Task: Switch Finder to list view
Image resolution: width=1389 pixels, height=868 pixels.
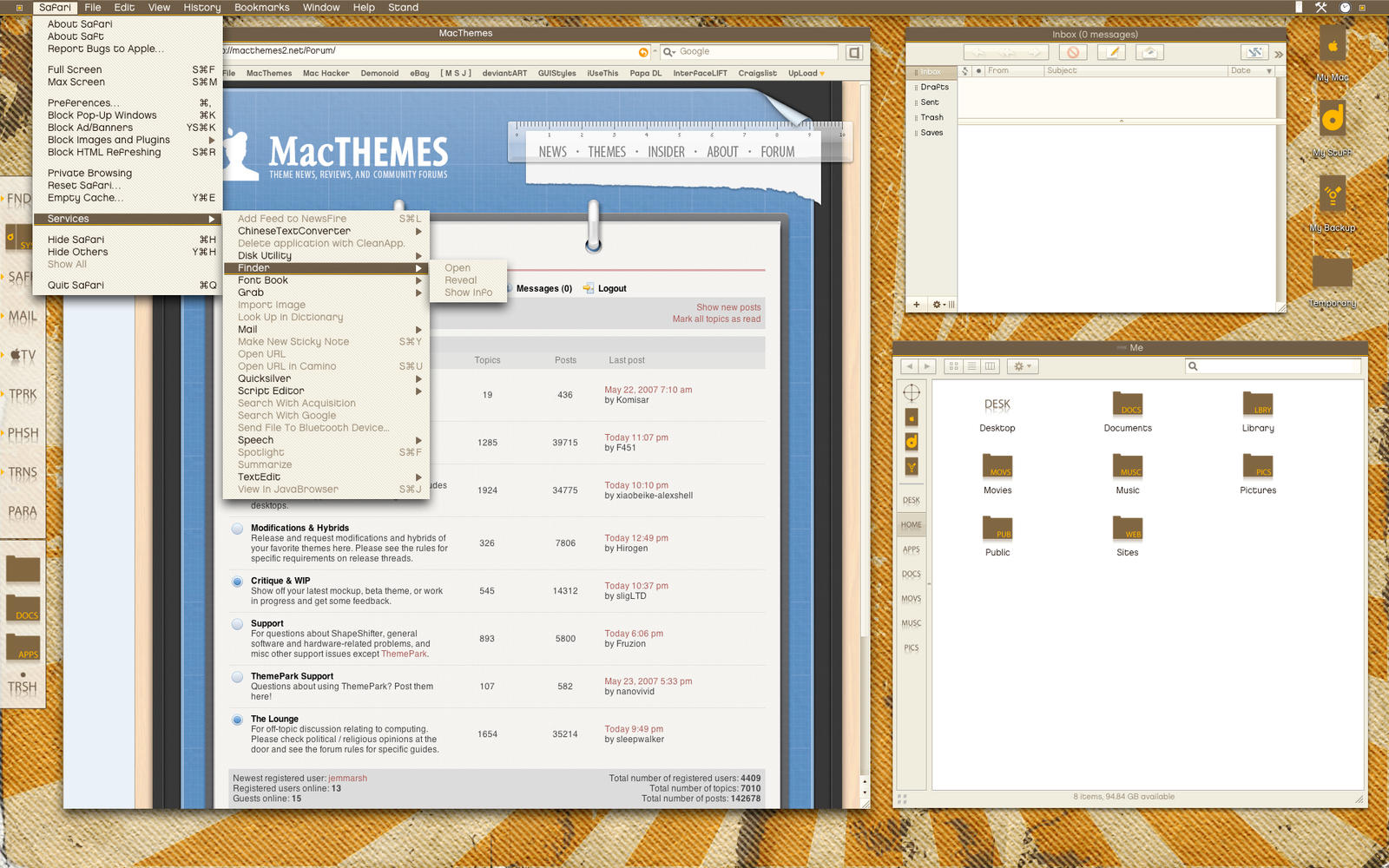Action: (x=971, y=366)
